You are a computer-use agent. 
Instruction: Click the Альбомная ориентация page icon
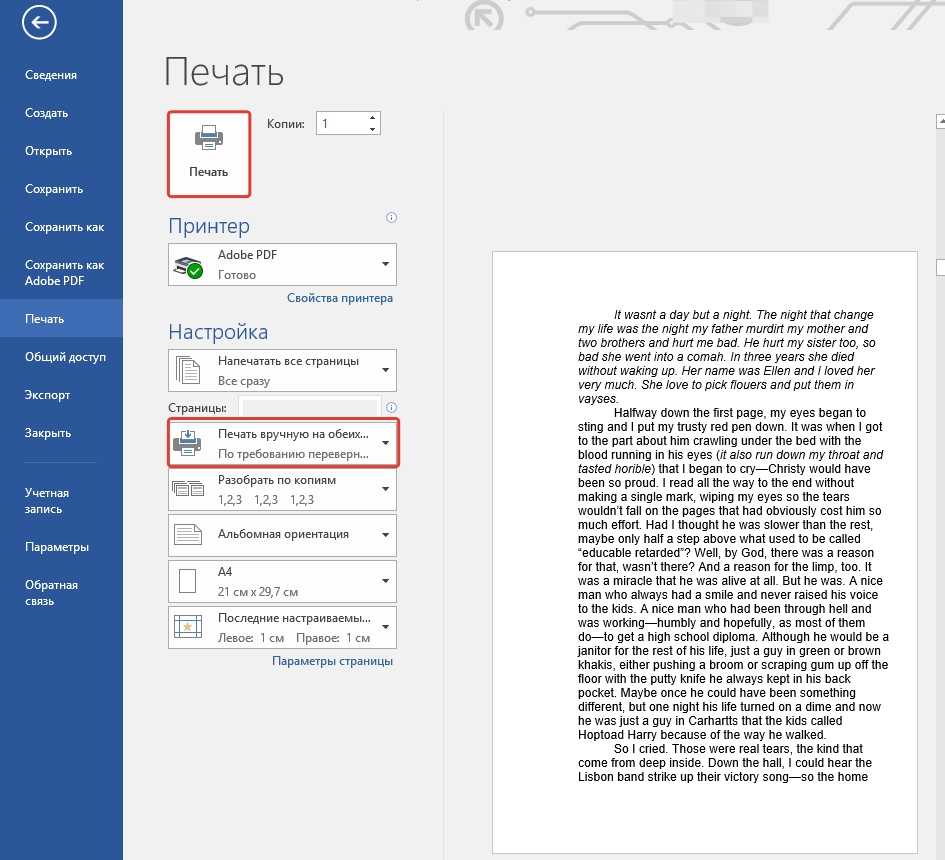[188, 535]
